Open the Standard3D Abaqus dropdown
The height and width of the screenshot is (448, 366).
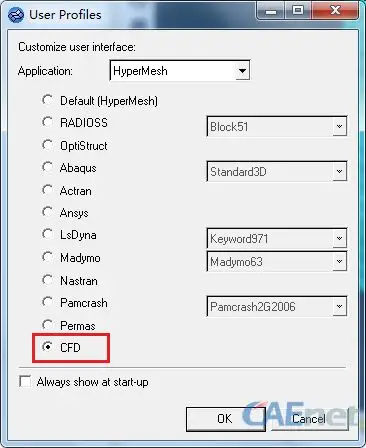click(277, 171)
